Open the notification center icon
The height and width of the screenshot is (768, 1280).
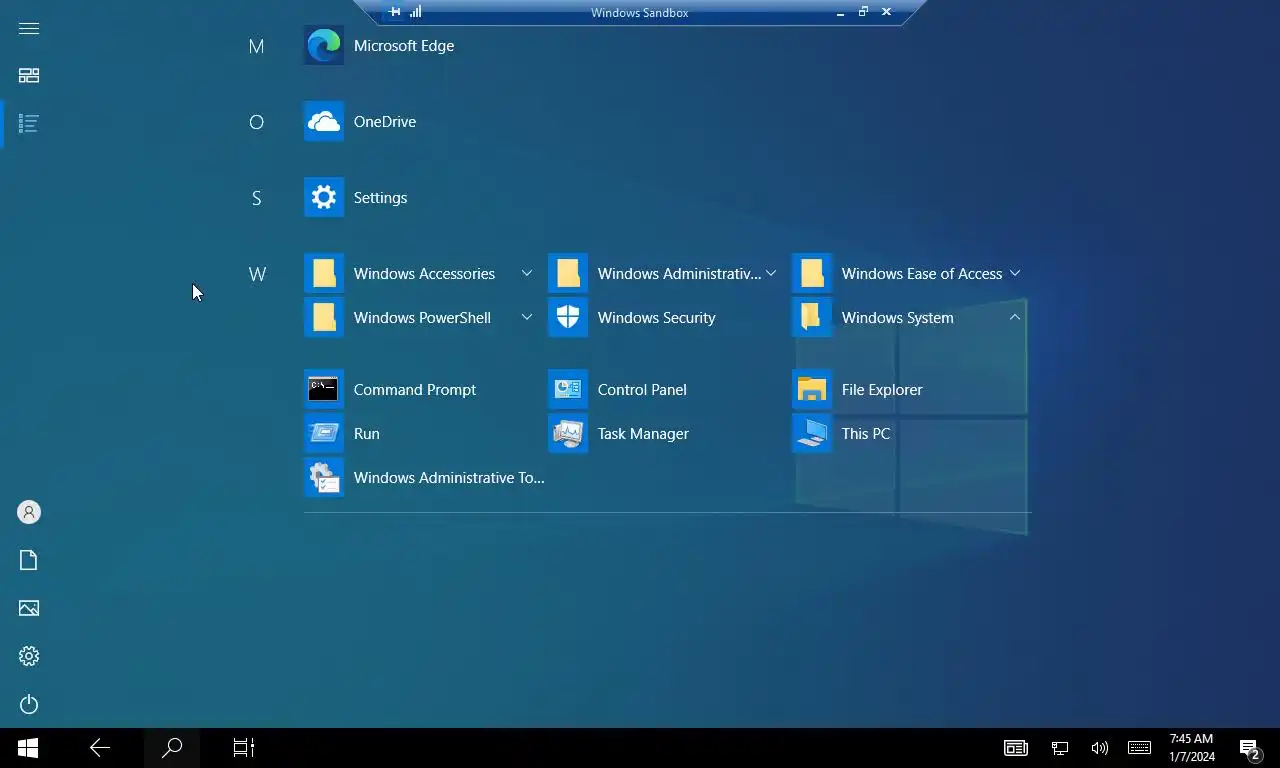click(1249, 748)
